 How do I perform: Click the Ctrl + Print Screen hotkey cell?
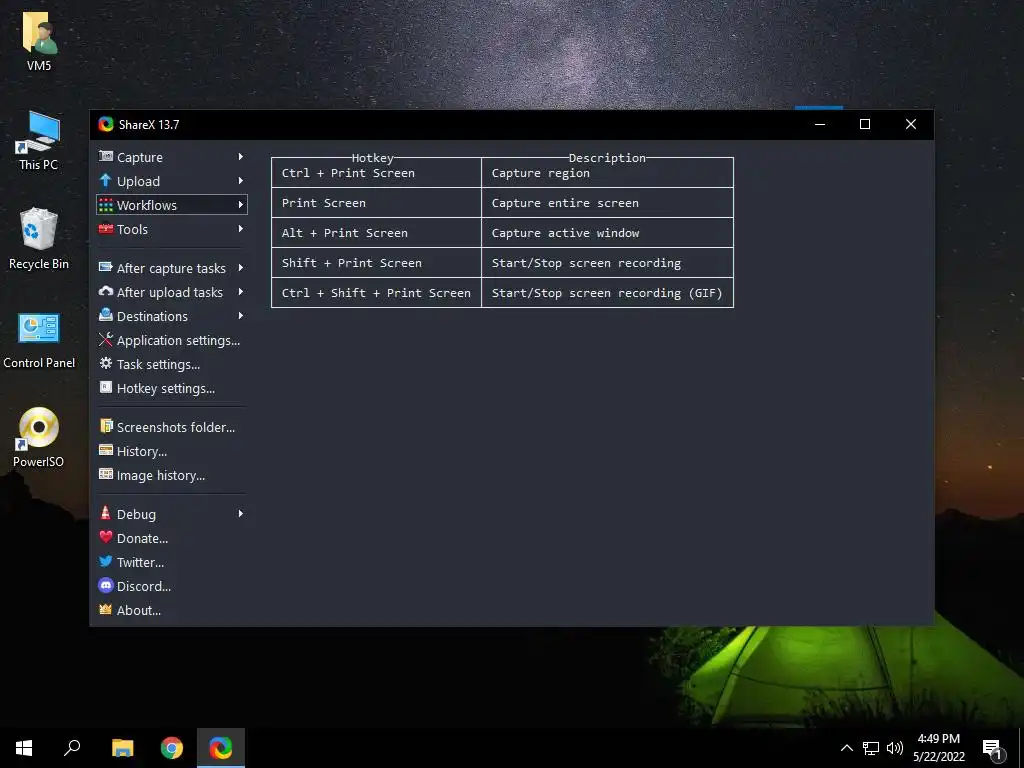click(376, 173)
